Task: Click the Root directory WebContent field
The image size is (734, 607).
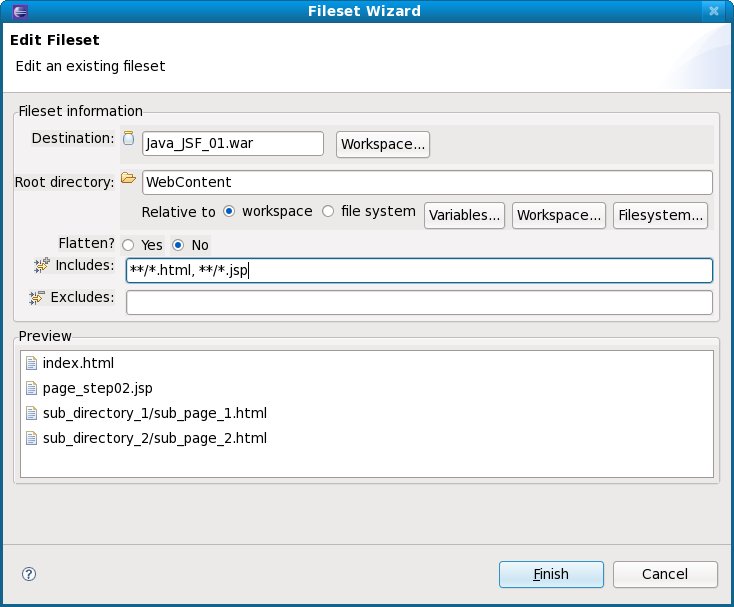Action: pyautogui.click(x=427, y=182)
